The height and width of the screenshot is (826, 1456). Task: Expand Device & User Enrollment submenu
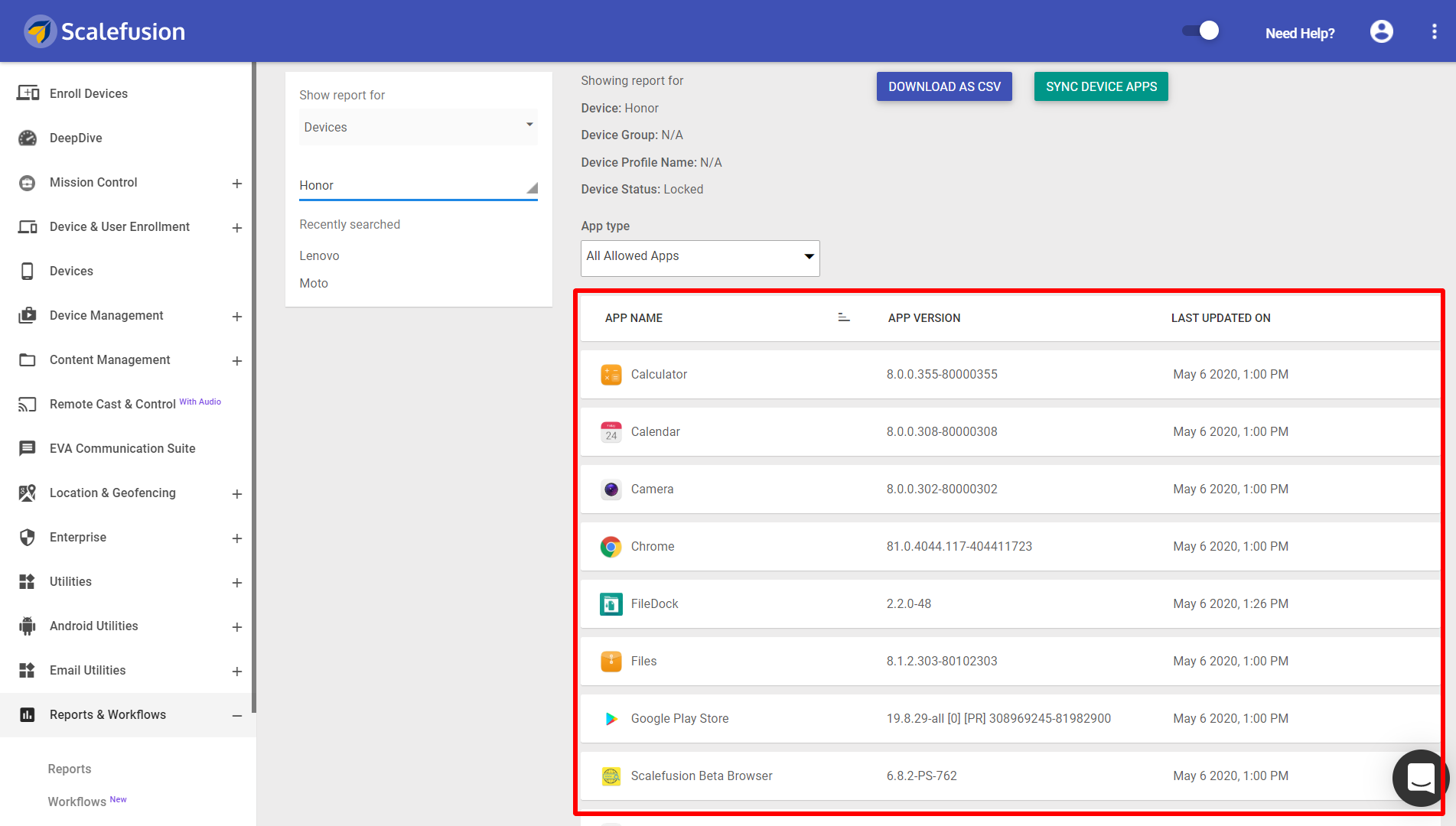(237, 228)
